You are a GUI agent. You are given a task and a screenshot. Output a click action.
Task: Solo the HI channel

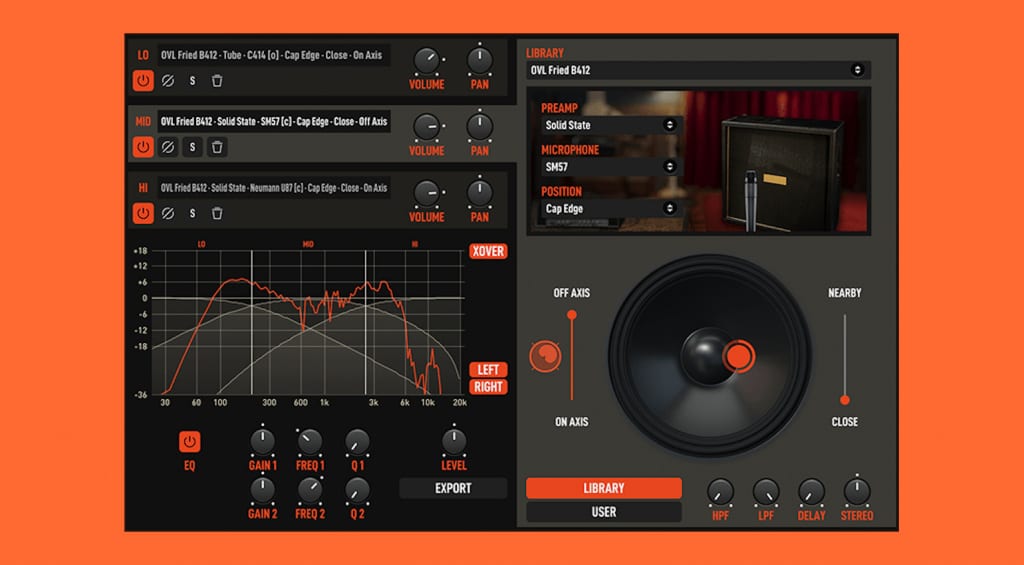pos(193,213)
